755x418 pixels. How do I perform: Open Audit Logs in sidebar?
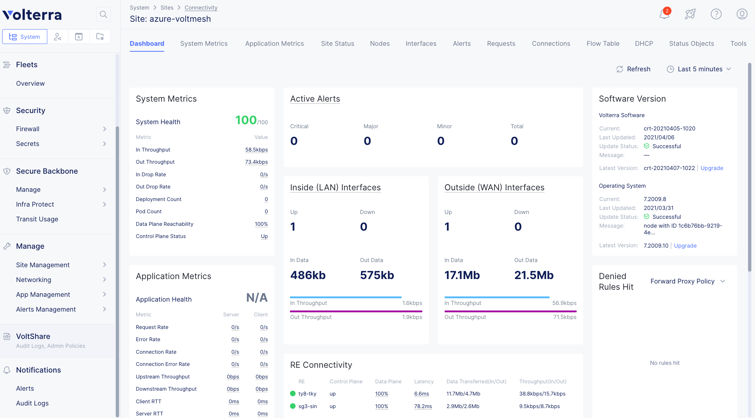click(x=32, y=404)
